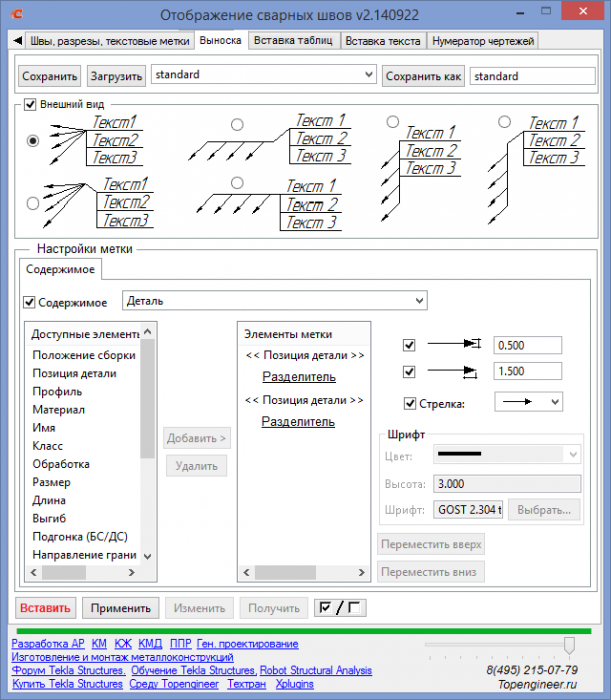Toggle the Стрелка checkbox
The image size is (611, 700).
click(410, 404)
